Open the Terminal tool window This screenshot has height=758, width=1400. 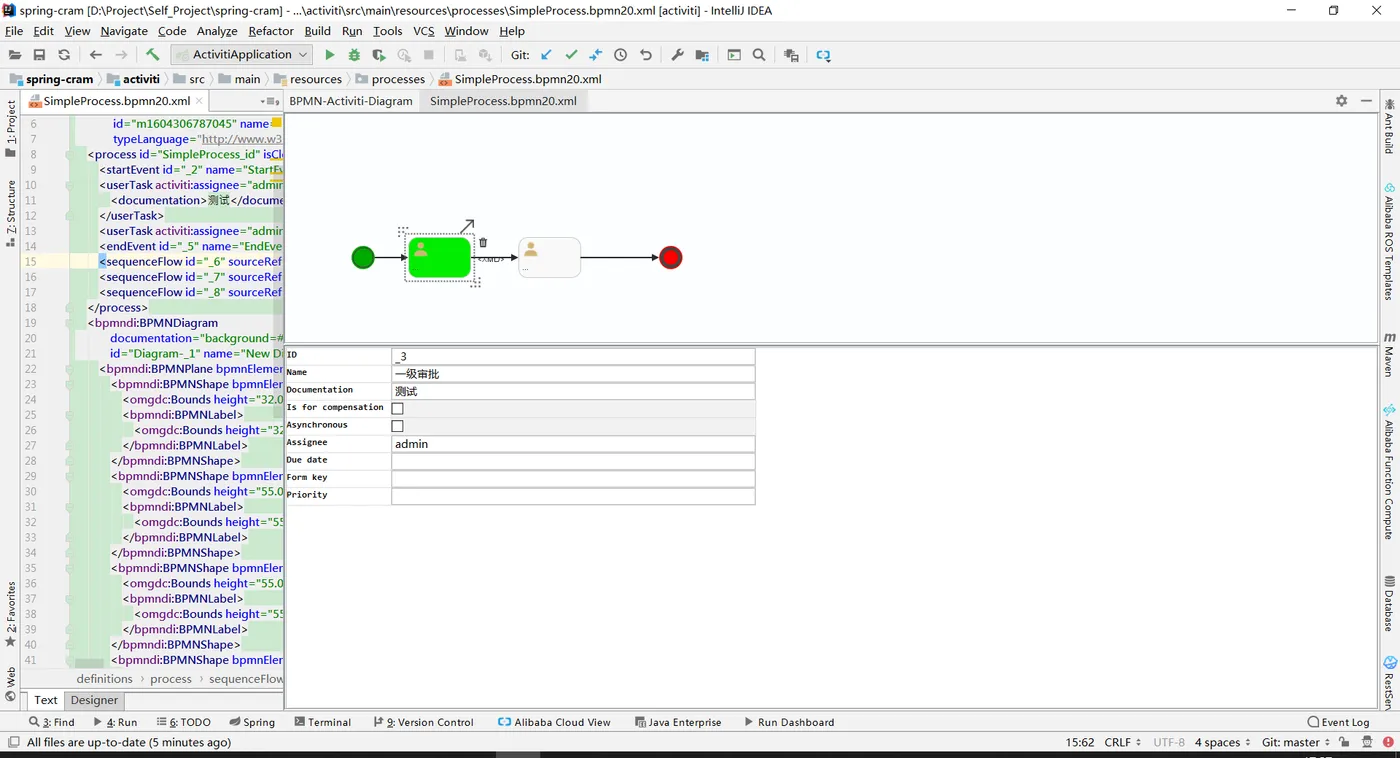(x=323, y=722)
